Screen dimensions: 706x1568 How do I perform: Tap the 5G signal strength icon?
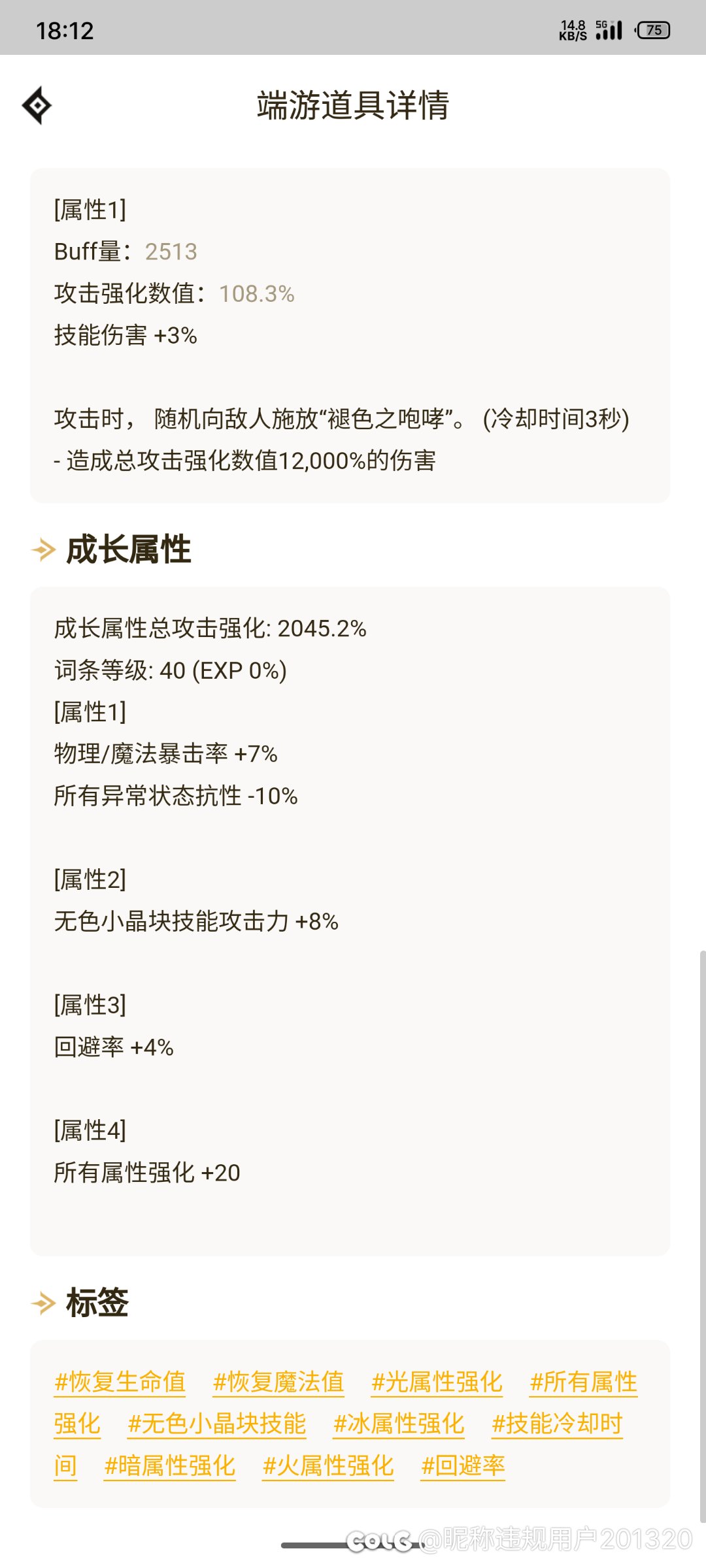coord(609,30)
